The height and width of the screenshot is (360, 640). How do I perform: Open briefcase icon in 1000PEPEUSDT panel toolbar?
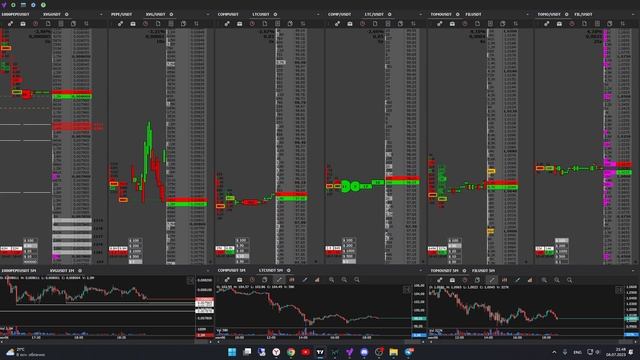point(23,24)
